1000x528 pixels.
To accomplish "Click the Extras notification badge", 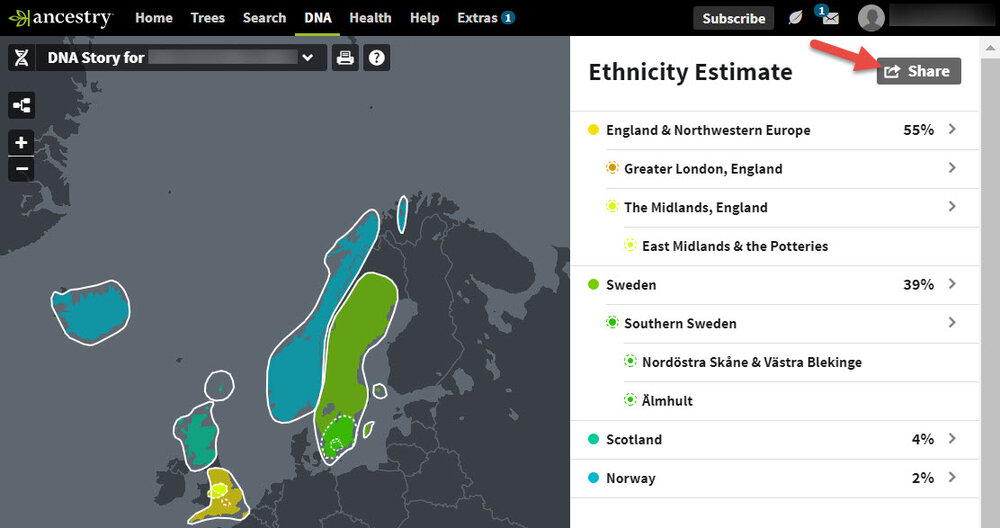I will (508, 18).
